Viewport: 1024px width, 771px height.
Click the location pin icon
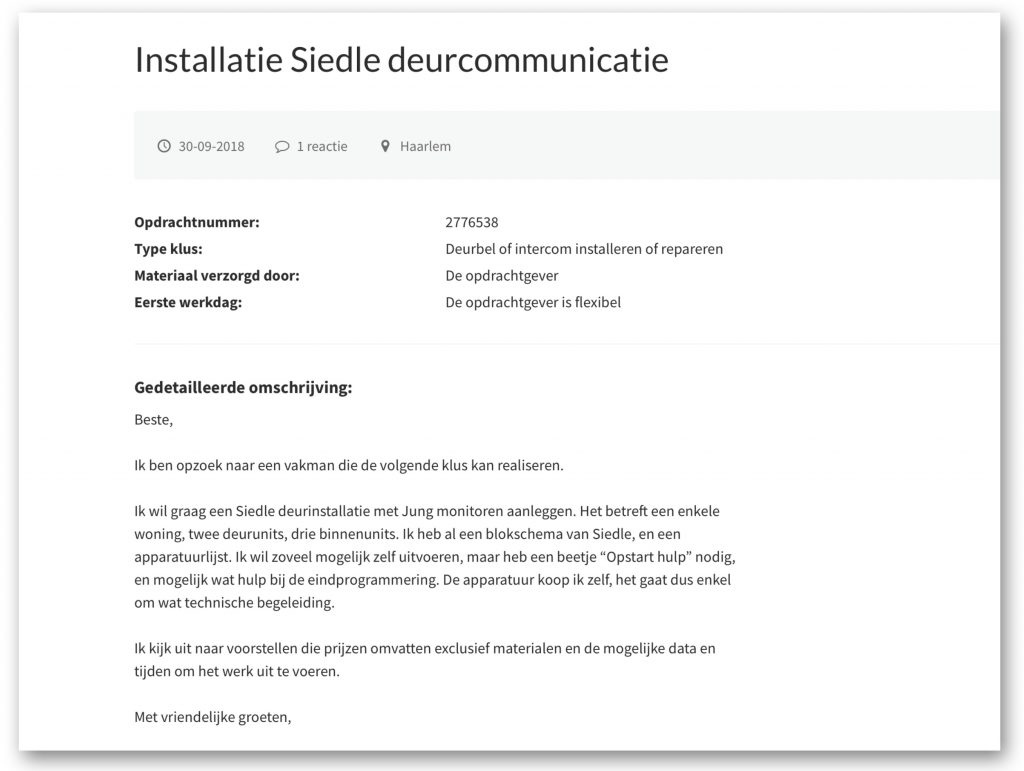[385, 146]
